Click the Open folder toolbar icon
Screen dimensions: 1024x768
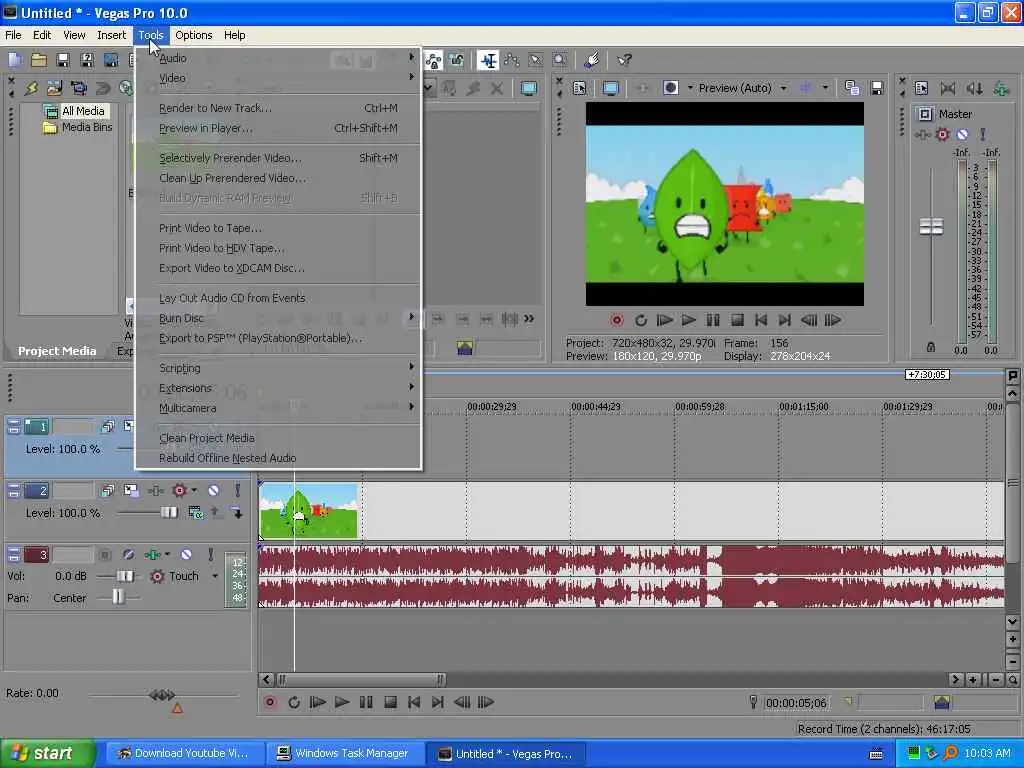point(39,60)
